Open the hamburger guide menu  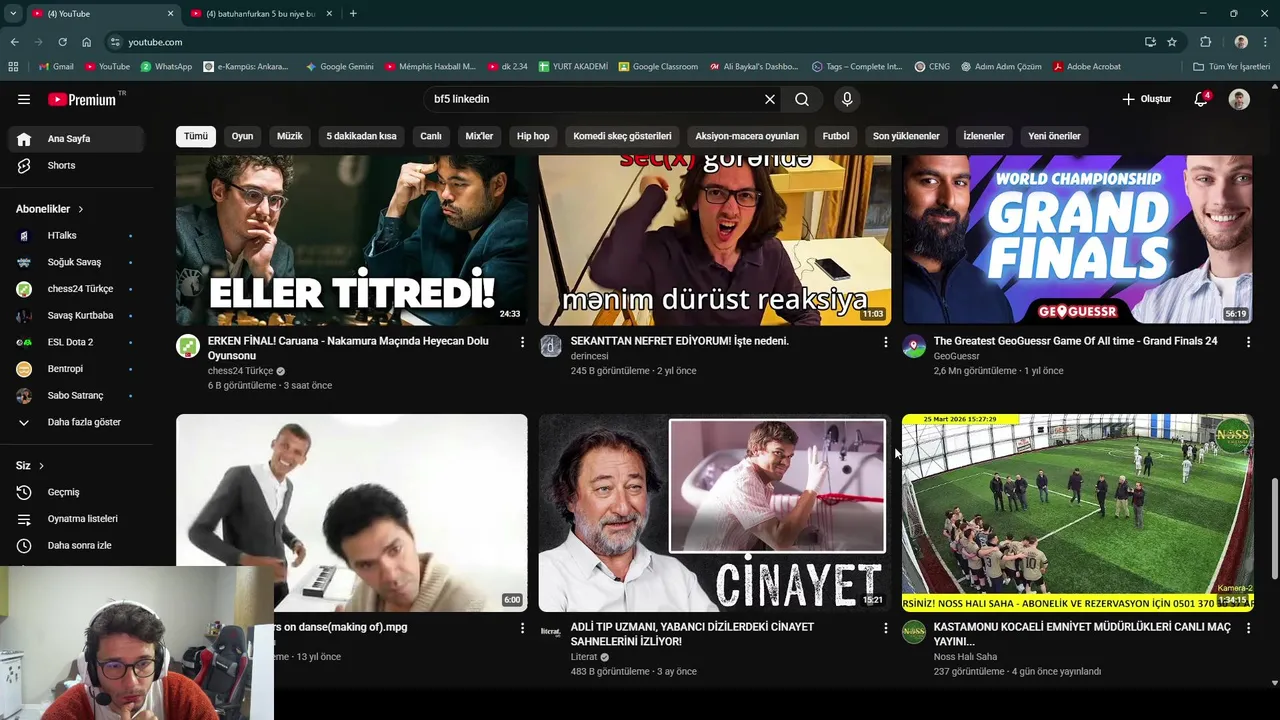coord(24,99)
